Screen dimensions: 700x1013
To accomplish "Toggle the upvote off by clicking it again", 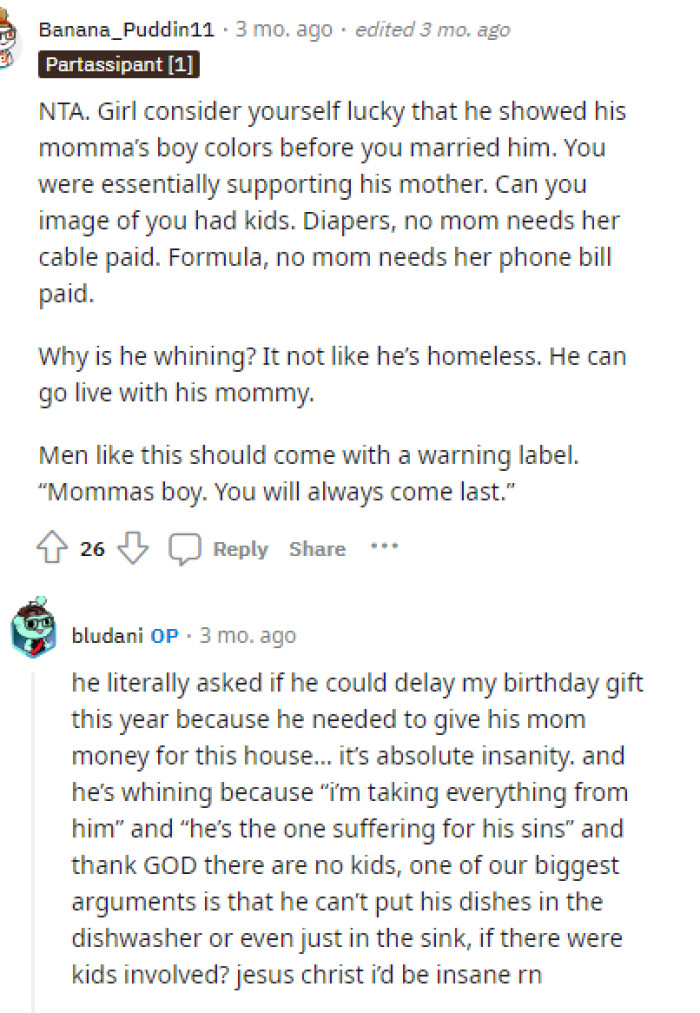I will (x=51, y=548).
